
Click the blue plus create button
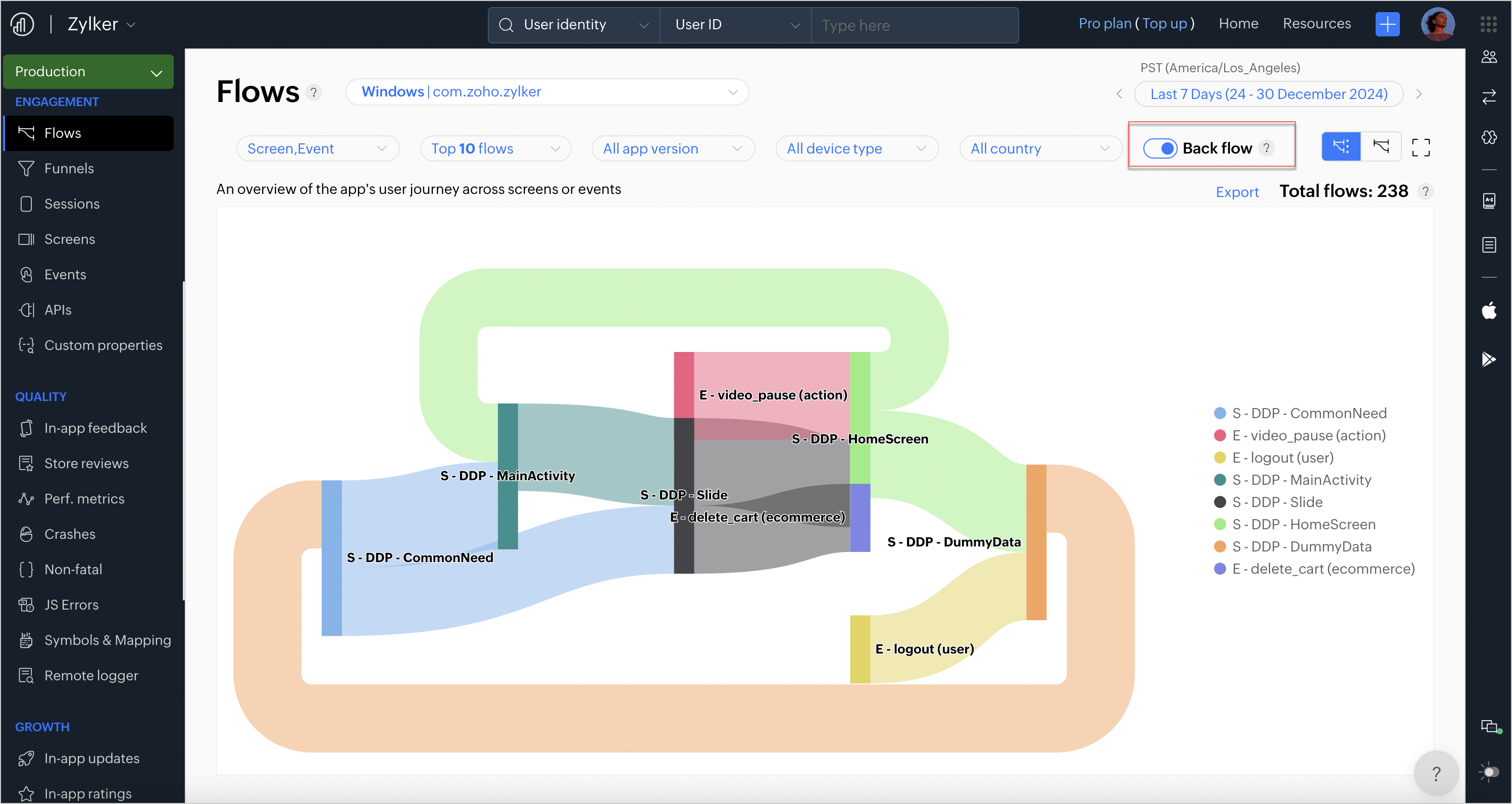pyautogui.click(x=1387, y=24)
